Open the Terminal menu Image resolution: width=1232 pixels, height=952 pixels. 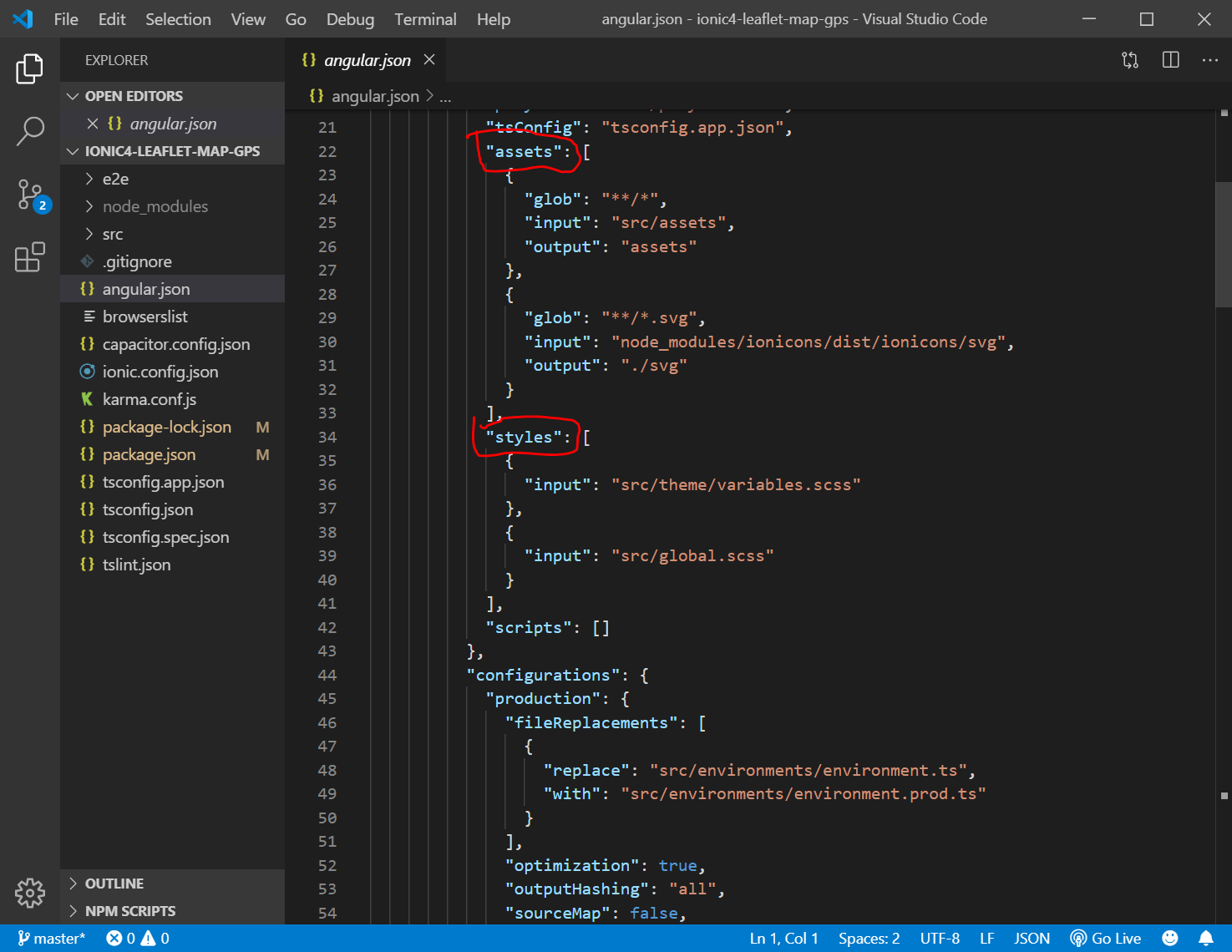pyautogui.click(x=425, y=19)
